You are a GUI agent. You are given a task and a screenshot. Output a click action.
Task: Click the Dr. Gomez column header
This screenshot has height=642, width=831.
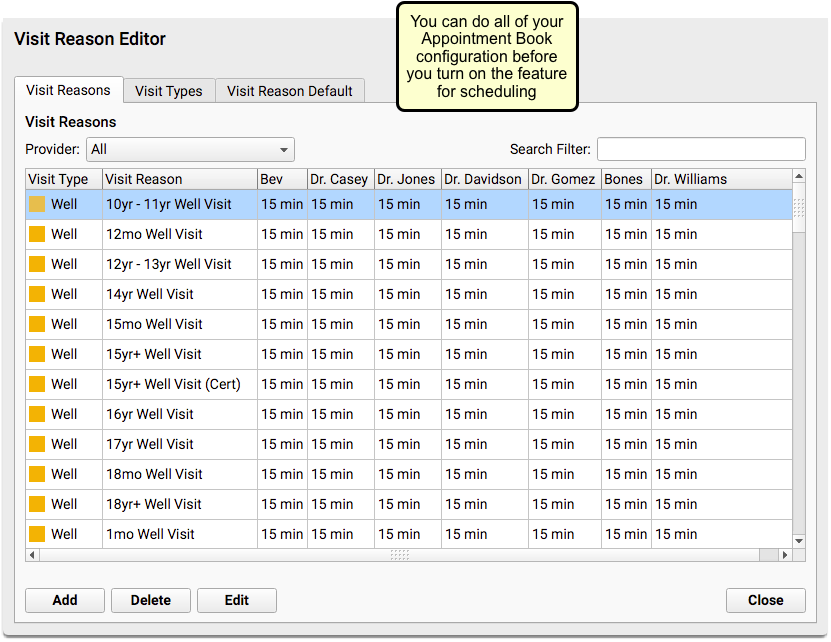point(565,179)
